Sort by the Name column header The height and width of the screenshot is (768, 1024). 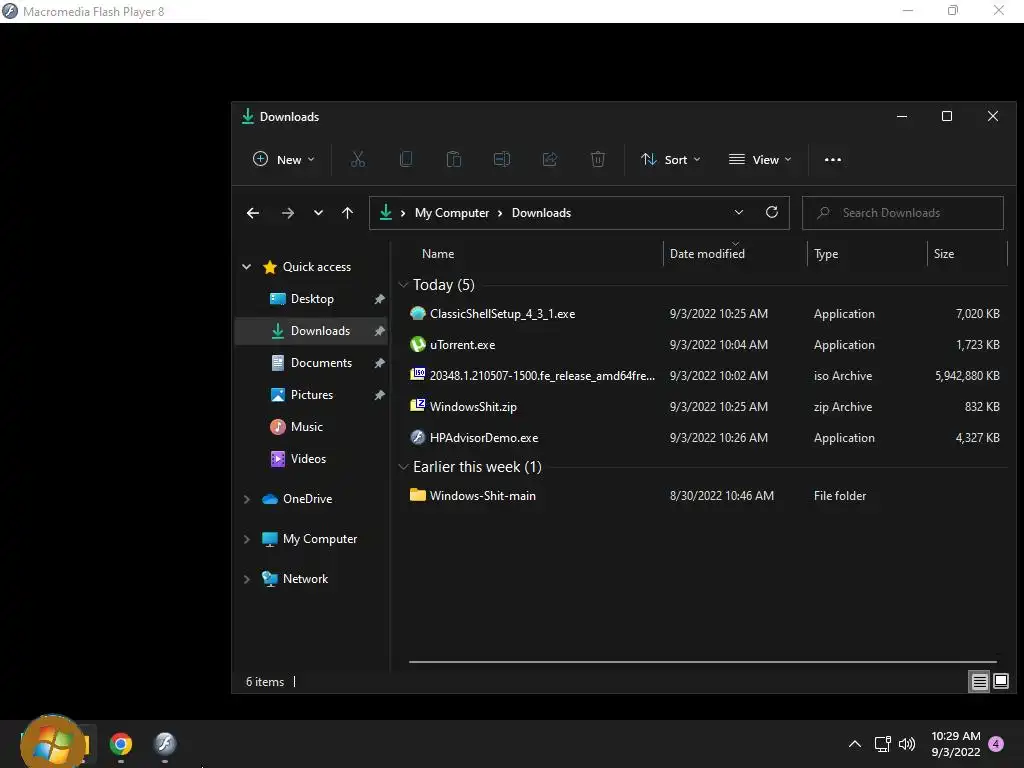point(438,253)
